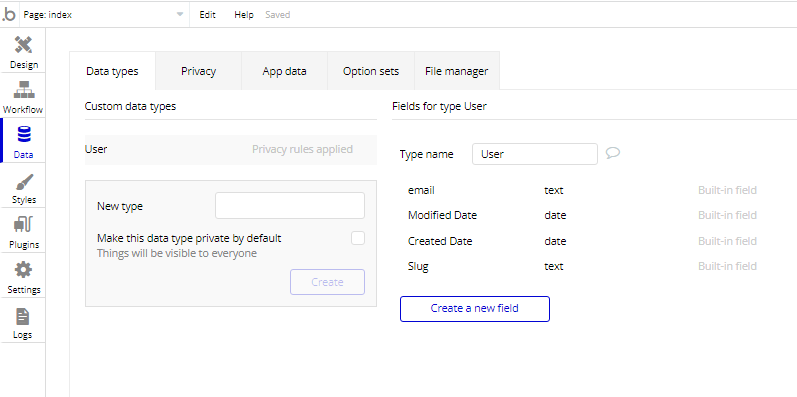Open the Design tab icon
Viewport: 797px width, 397px height.
click(23, 45)
